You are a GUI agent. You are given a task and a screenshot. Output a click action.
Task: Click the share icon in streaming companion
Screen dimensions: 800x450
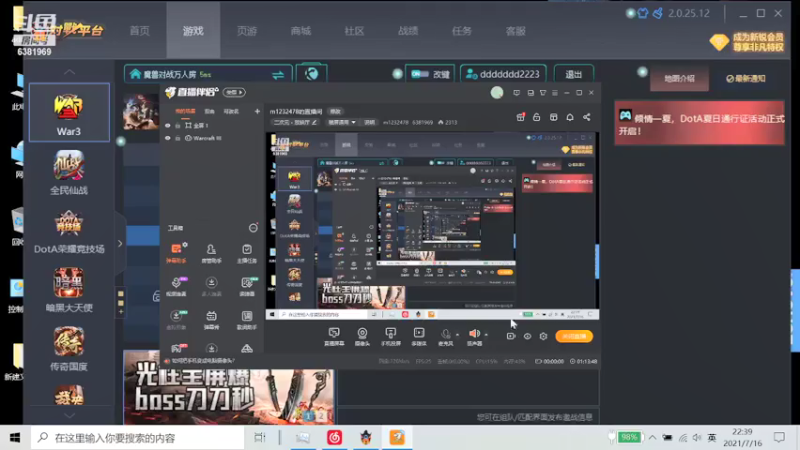coord(587,117)
